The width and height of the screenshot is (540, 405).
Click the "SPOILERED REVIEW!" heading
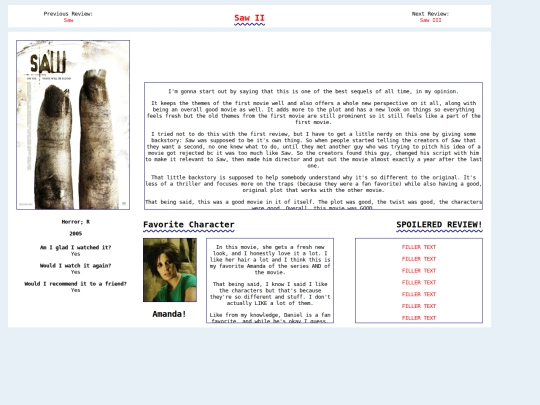tap(439, 225)
